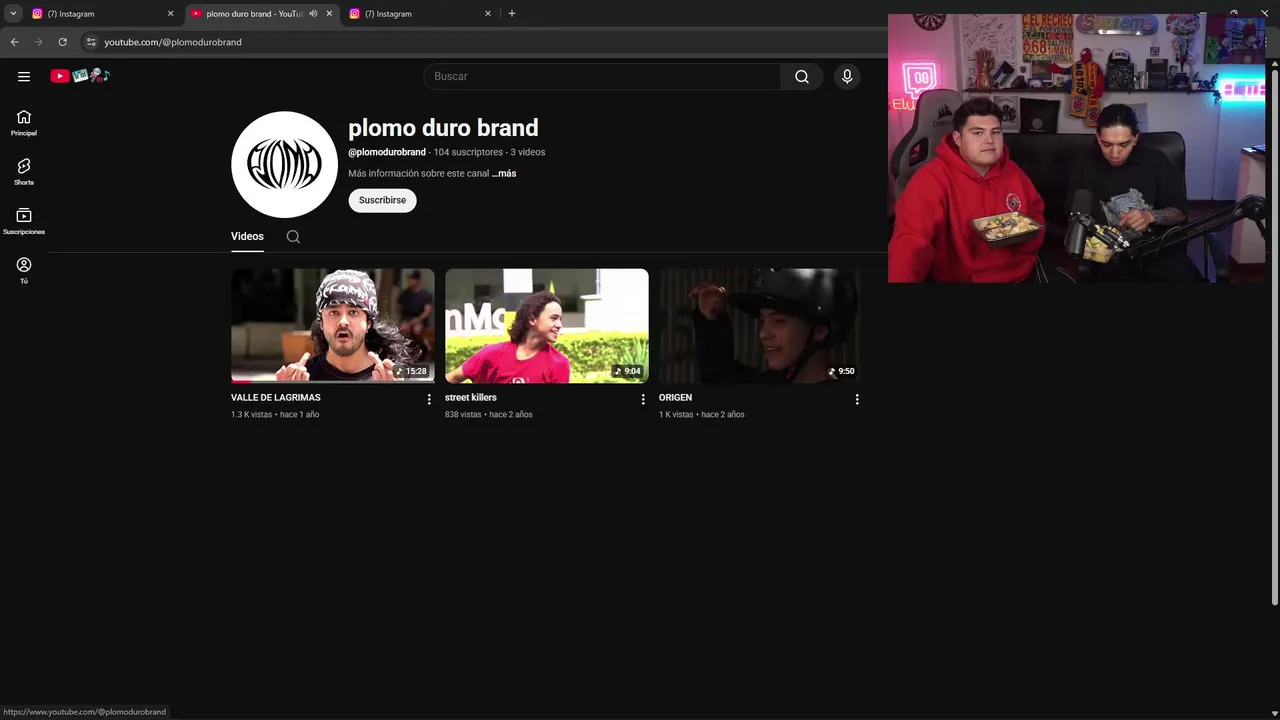The height and width of the screenshot is (720, 1280).
Task: Click the @plomodurobrand handle
Action: (387, 152)
